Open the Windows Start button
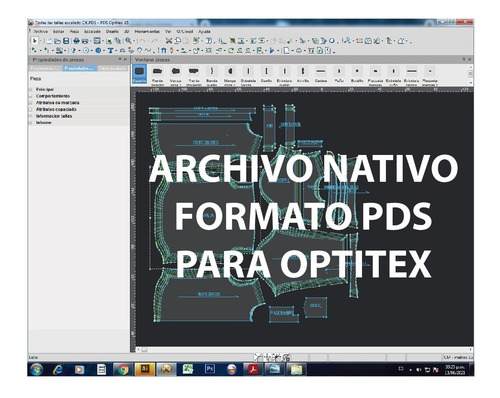This screenshot has height=398, width=500. click(x=36, y=369)
